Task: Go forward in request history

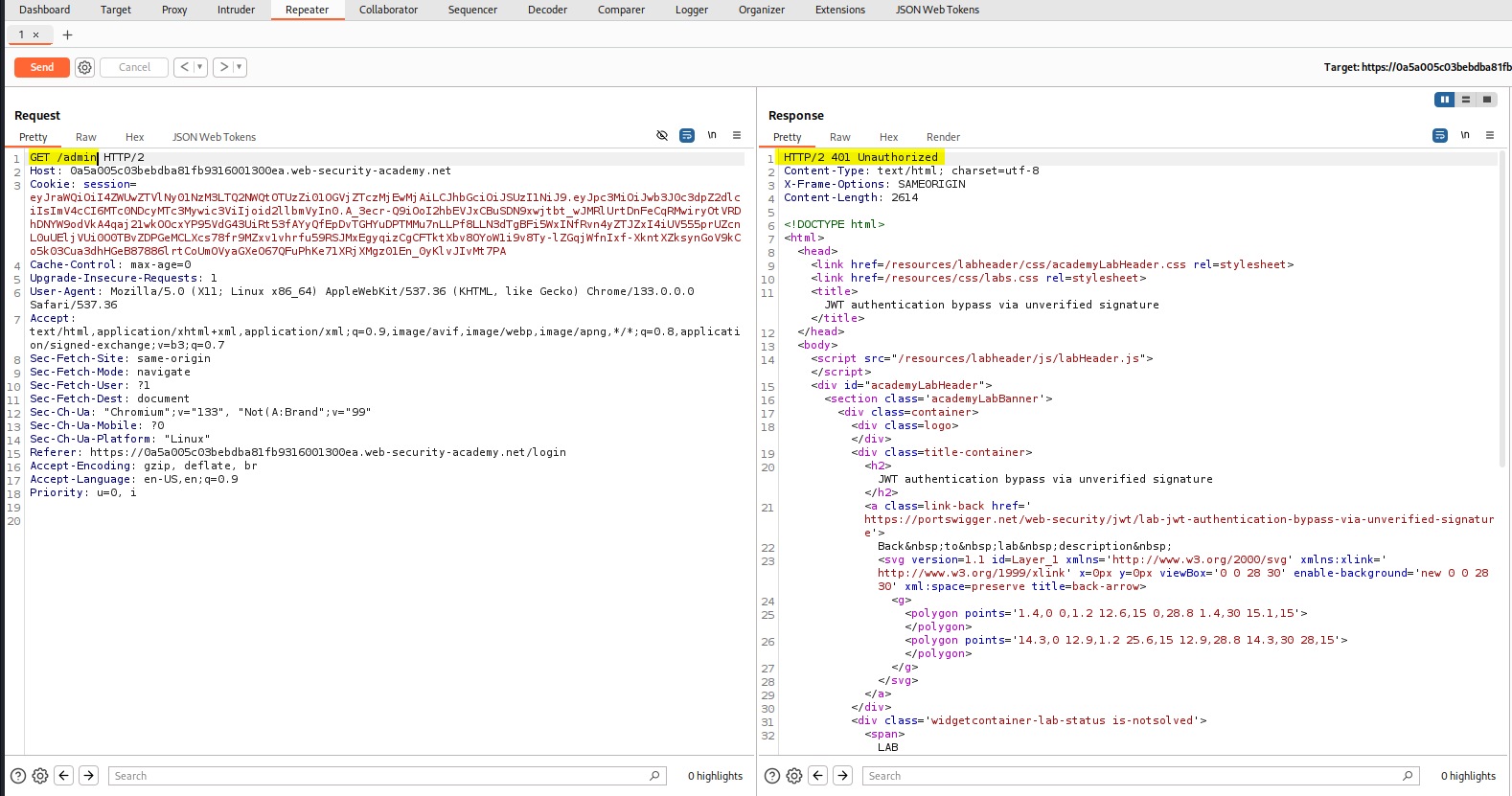Action: [x=223, y=67]
